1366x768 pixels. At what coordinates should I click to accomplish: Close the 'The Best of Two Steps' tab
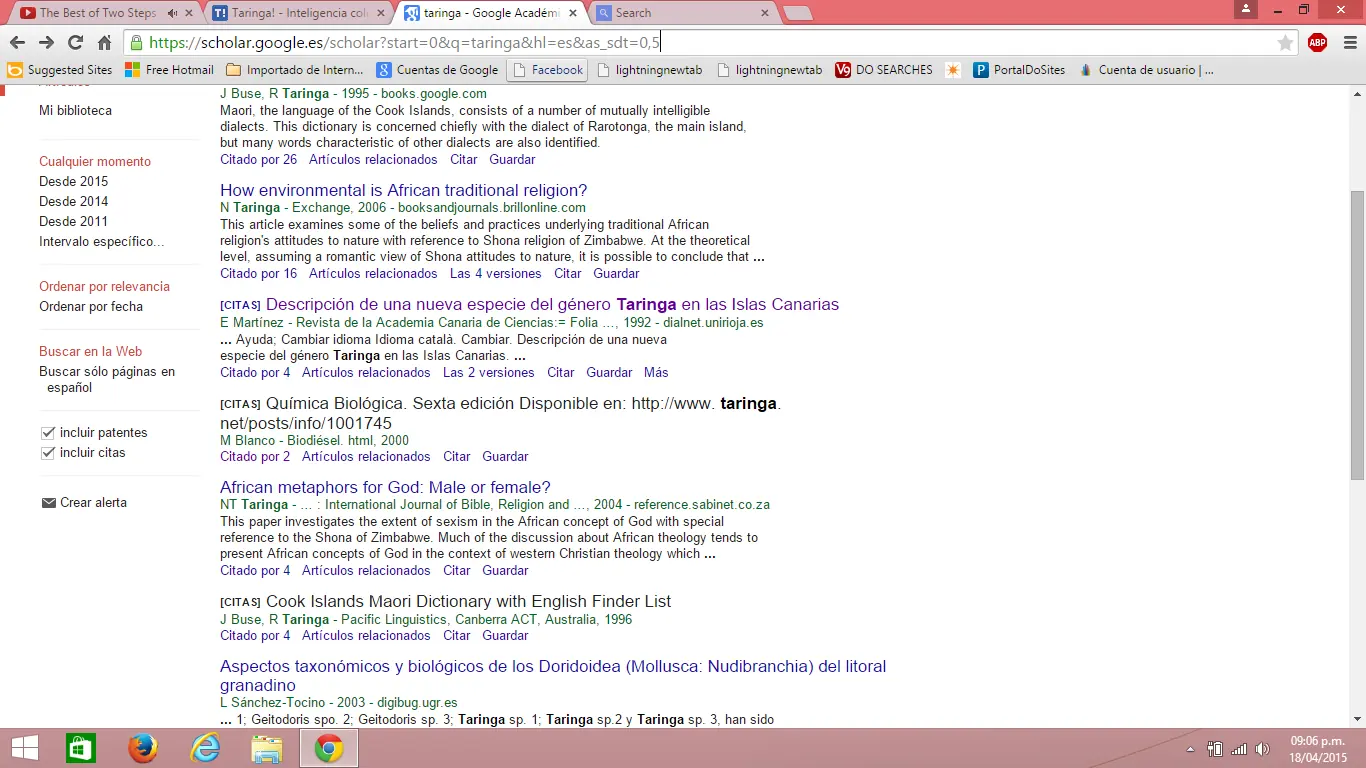point(190,13)
